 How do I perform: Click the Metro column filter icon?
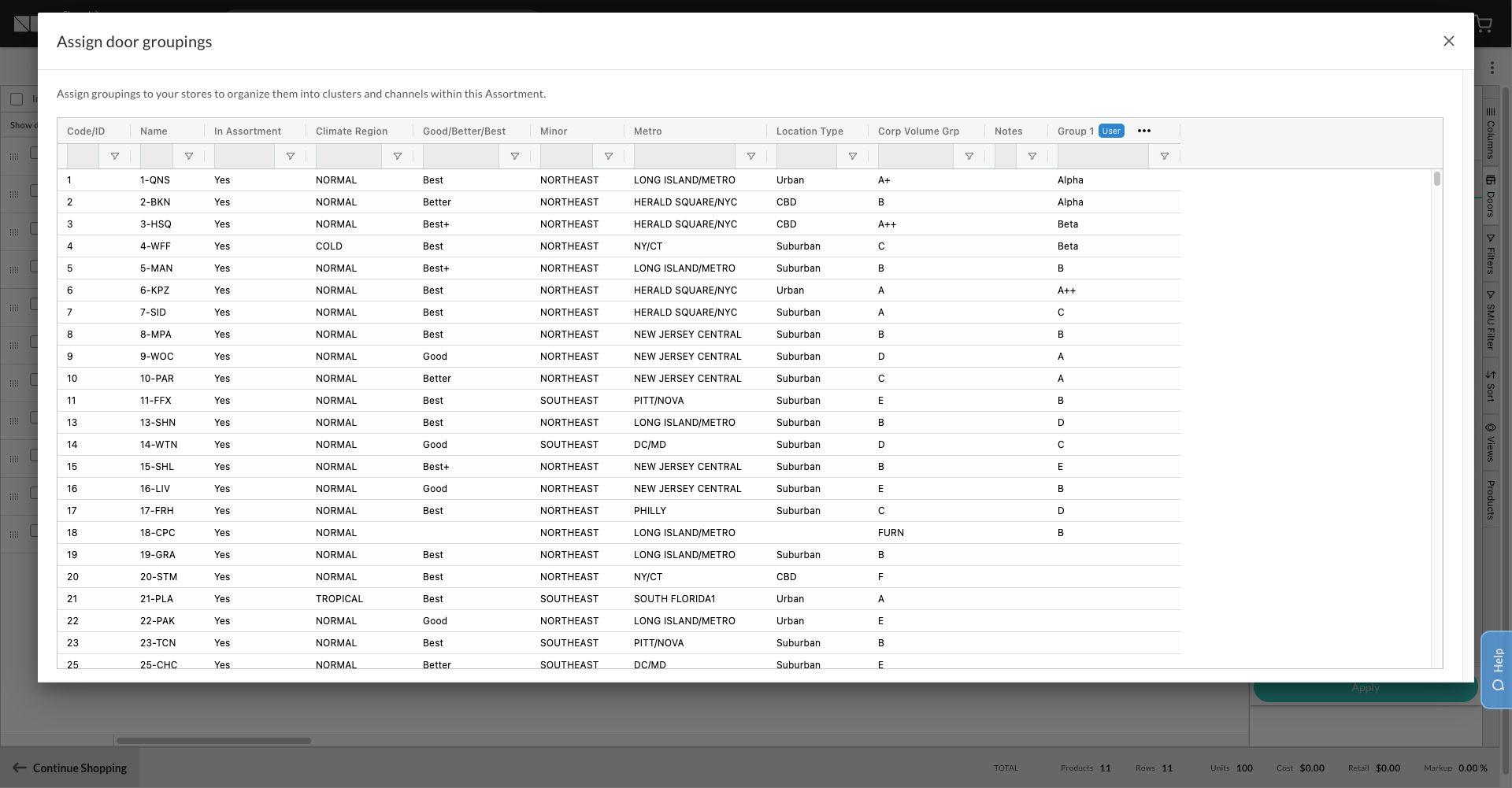pos(751,157)
